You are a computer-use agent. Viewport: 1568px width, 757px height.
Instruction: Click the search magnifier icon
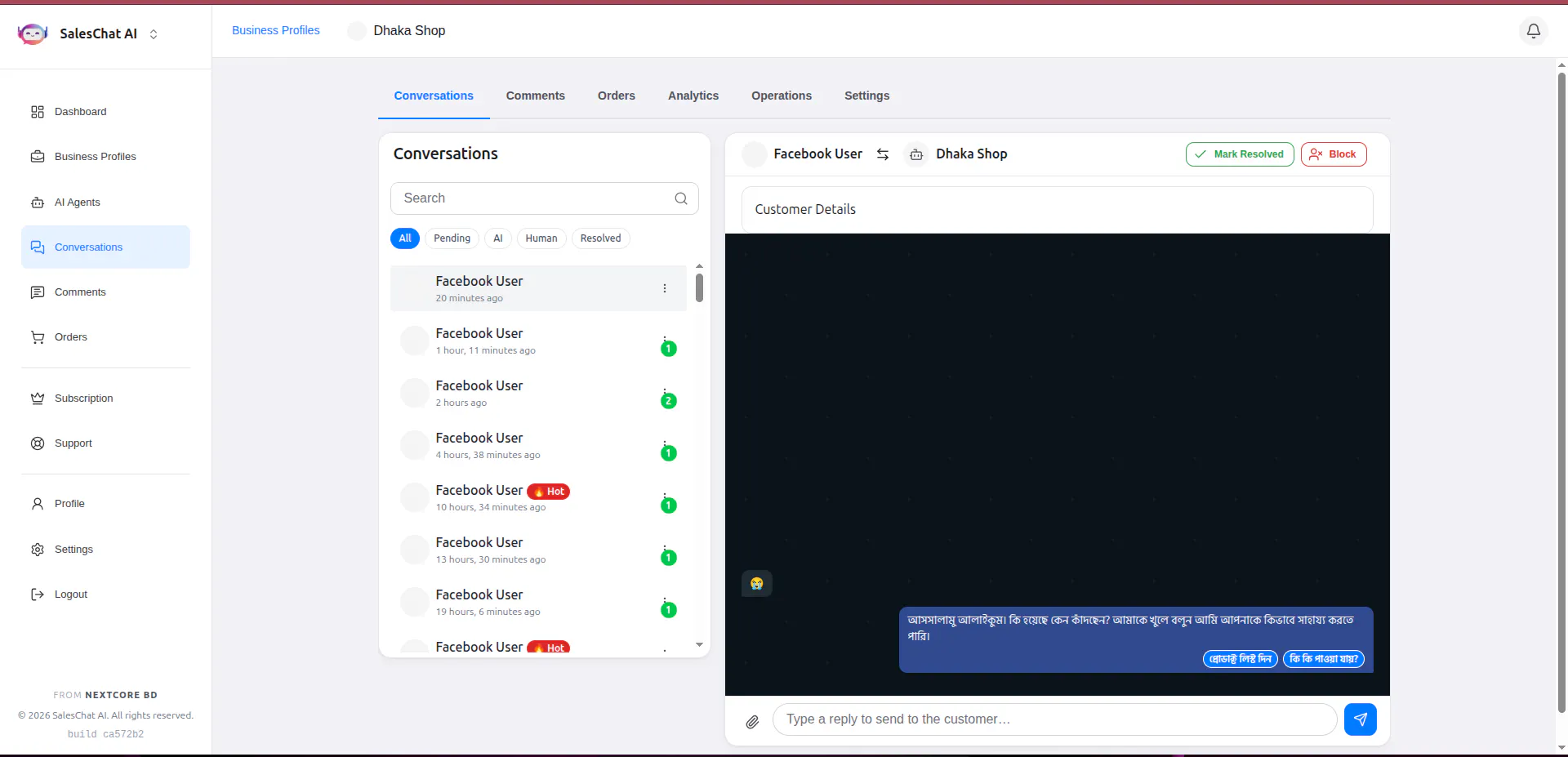point(681,198)
